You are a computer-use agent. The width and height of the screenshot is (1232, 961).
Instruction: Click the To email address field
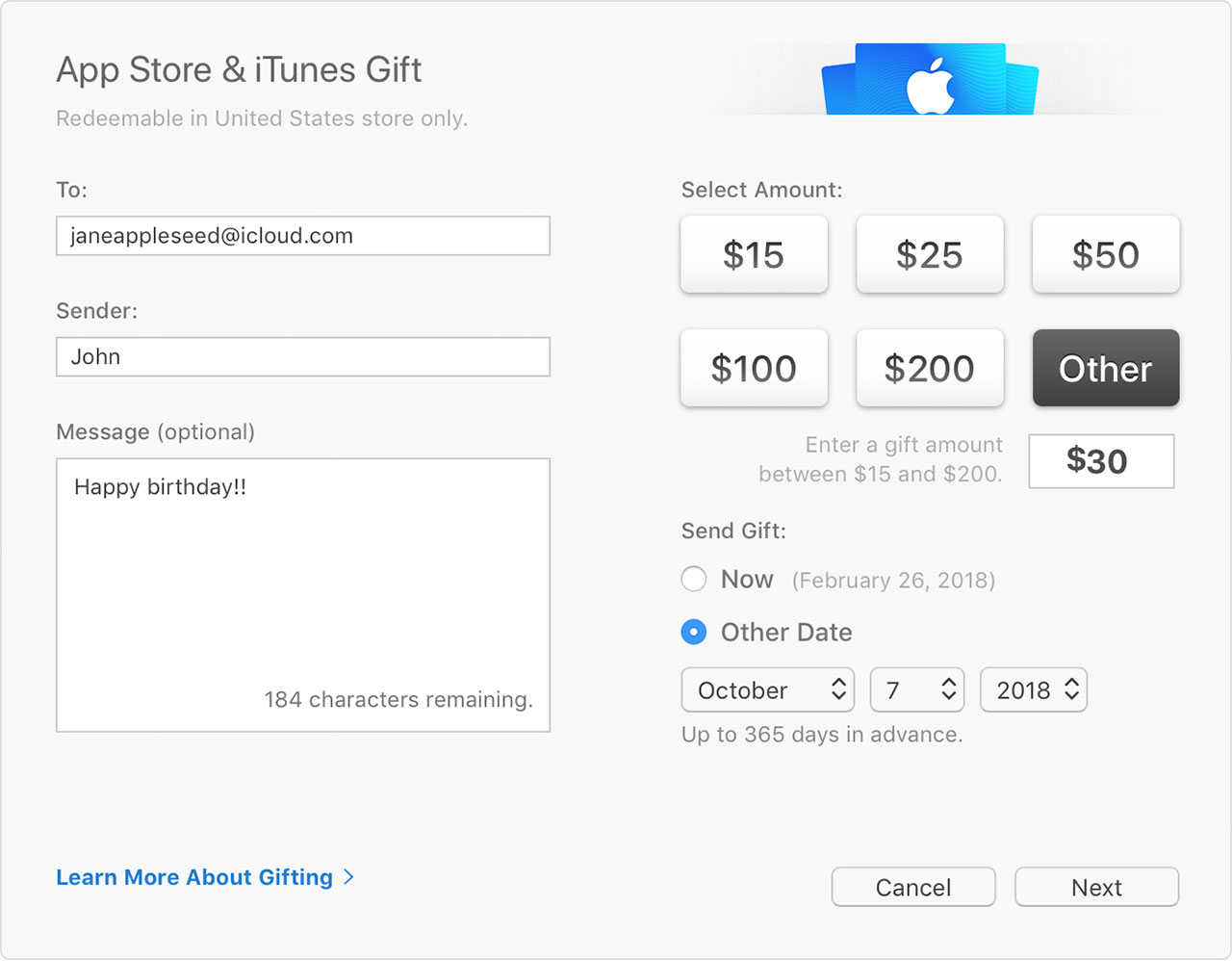pyautogui.click(x=303, y=236)
